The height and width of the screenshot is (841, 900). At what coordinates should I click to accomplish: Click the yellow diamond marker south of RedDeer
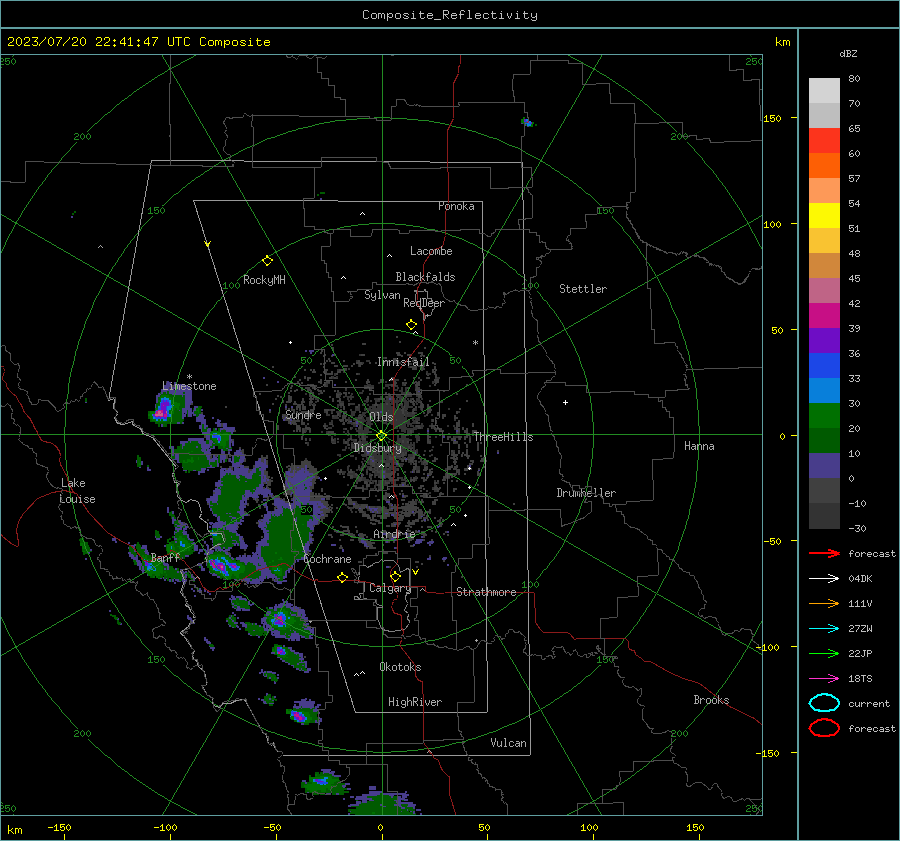click(412, 325)
